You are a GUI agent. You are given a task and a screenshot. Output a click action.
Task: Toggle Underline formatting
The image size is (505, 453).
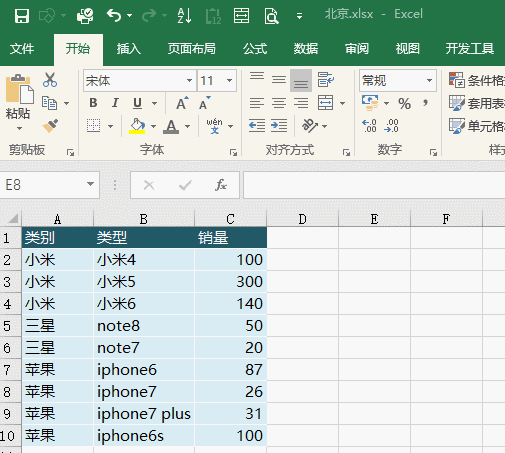pos(137,103)
